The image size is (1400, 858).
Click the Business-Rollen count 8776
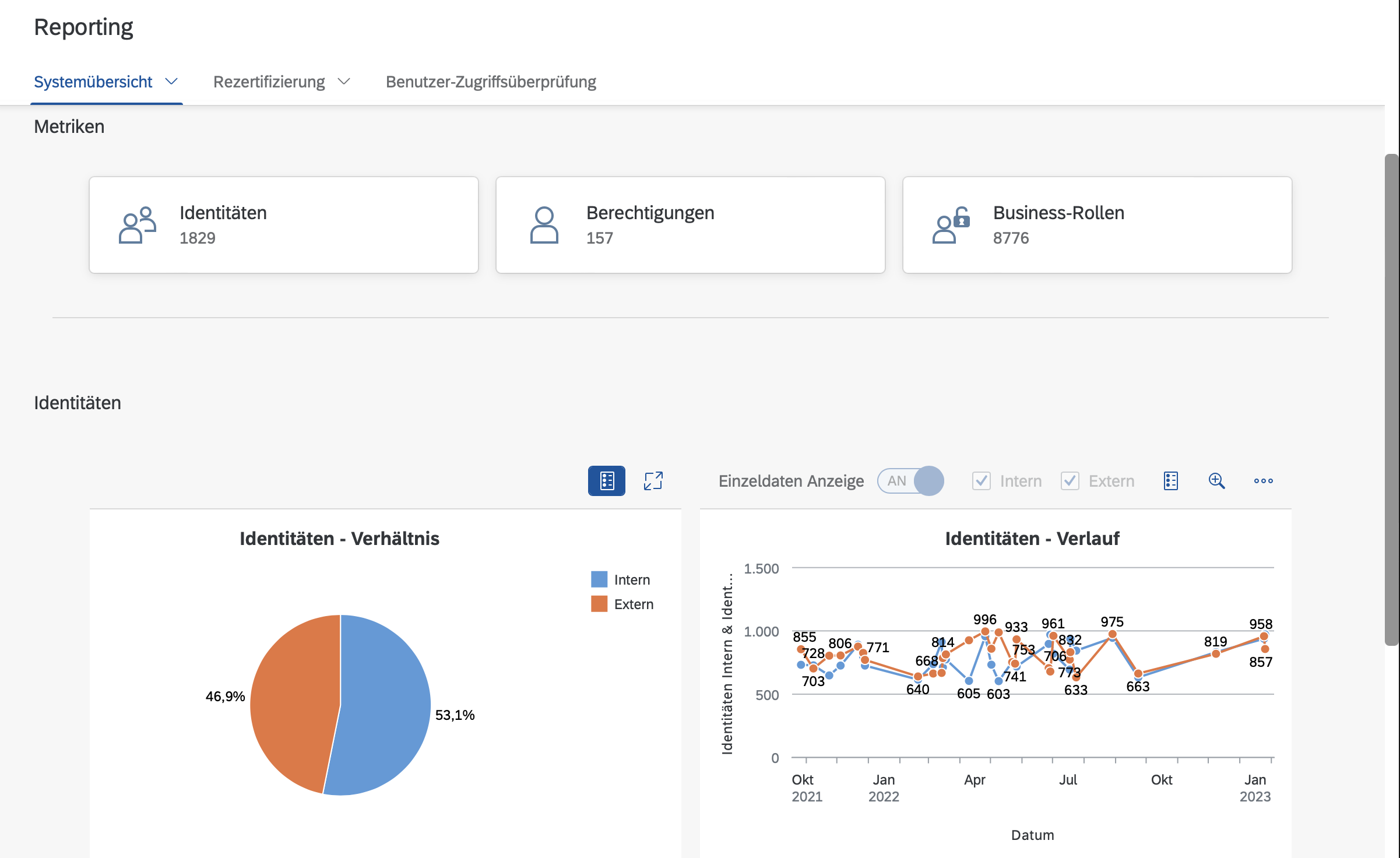[1011, 238]
